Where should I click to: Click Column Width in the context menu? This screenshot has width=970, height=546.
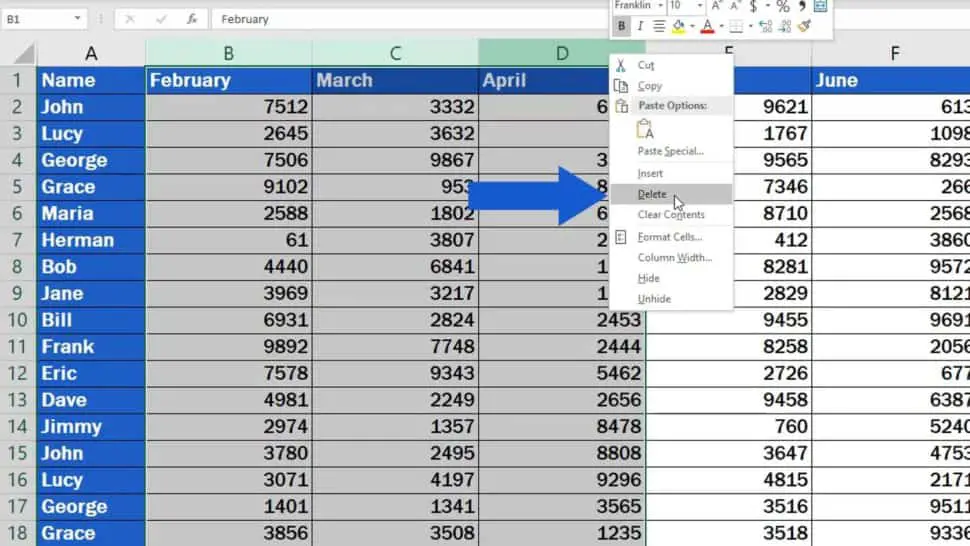coord(675,258)
